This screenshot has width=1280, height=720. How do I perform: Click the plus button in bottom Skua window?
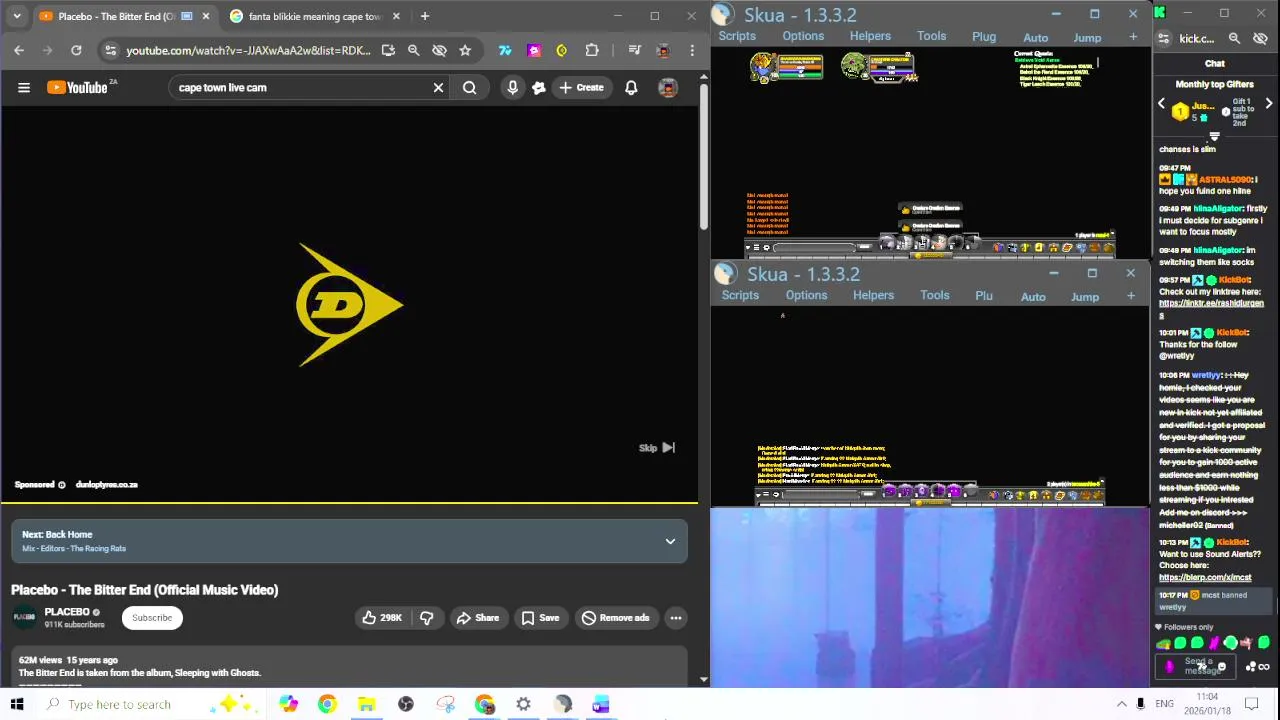pos(1131,296)
